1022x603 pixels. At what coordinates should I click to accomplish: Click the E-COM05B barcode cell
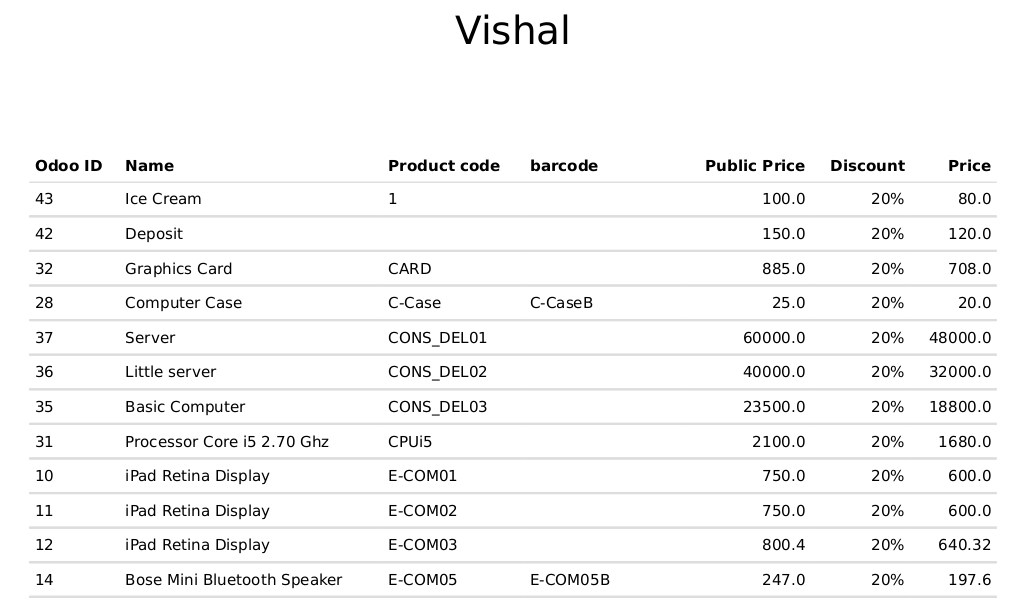569,580
